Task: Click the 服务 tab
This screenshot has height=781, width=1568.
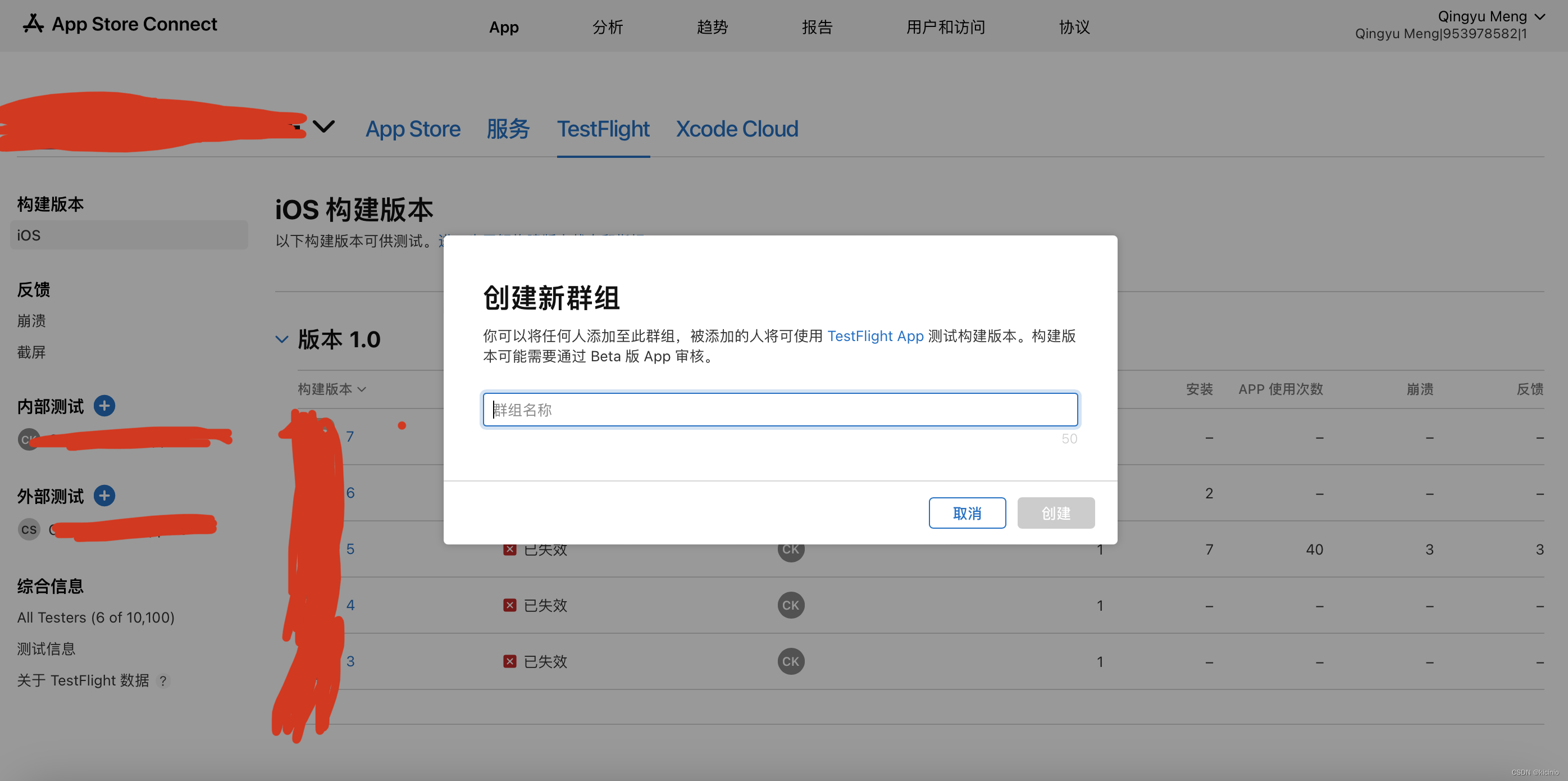Action: click(507, 128)
